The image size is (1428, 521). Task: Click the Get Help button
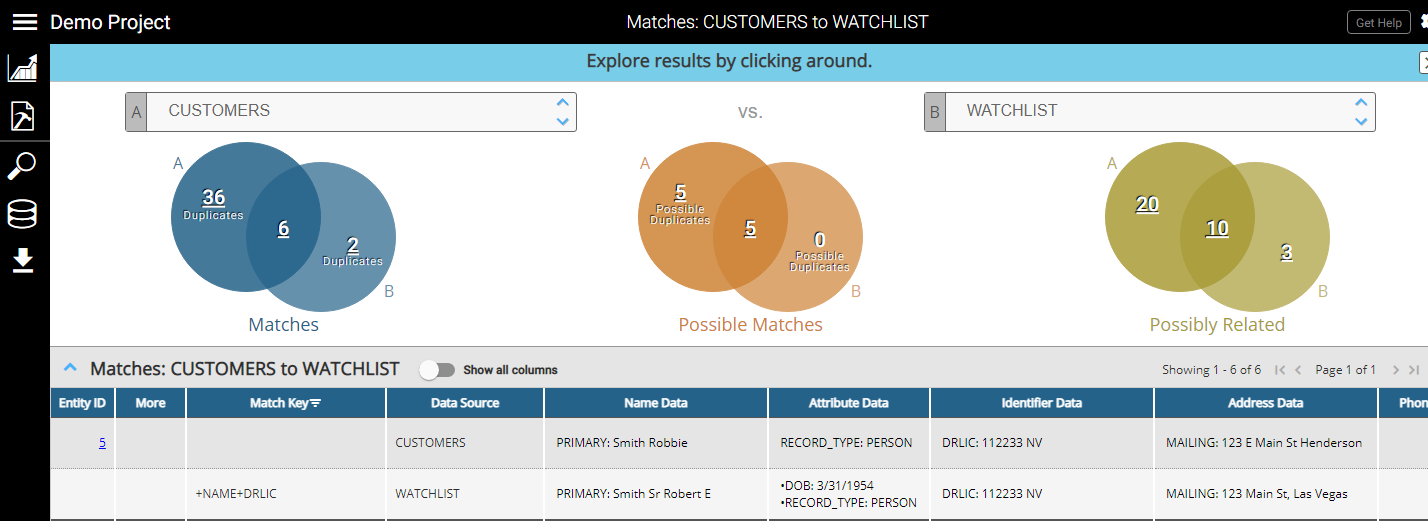pos(1379,22)
